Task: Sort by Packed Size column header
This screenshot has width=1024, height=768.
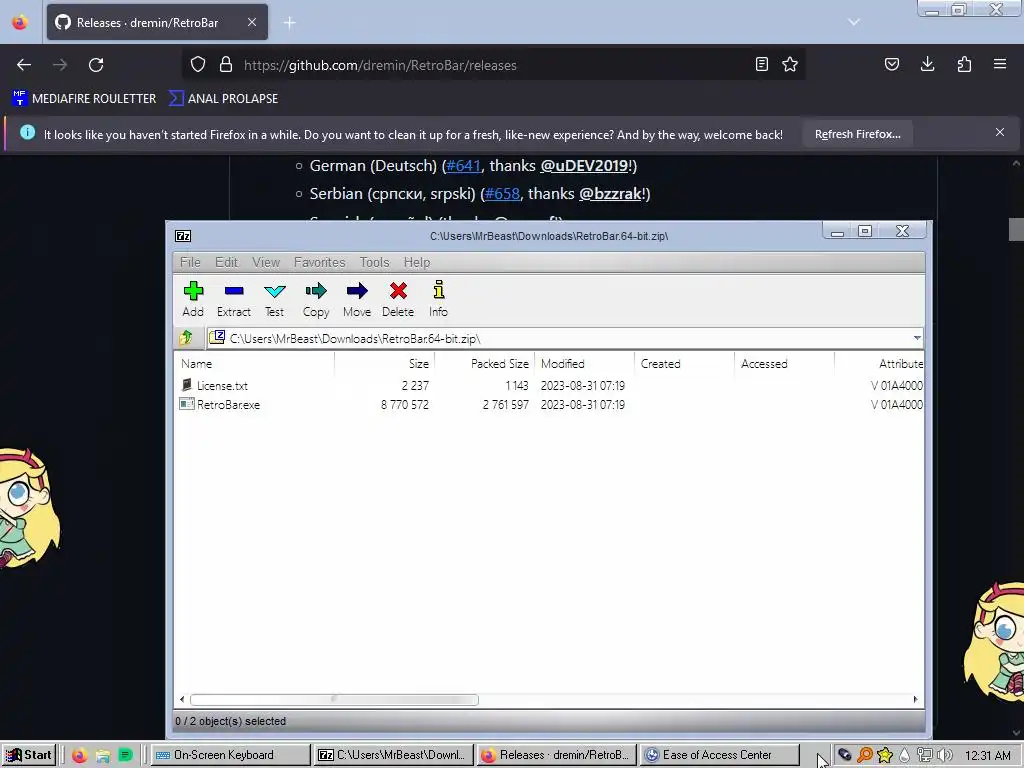Action: (x=485, y=364)
